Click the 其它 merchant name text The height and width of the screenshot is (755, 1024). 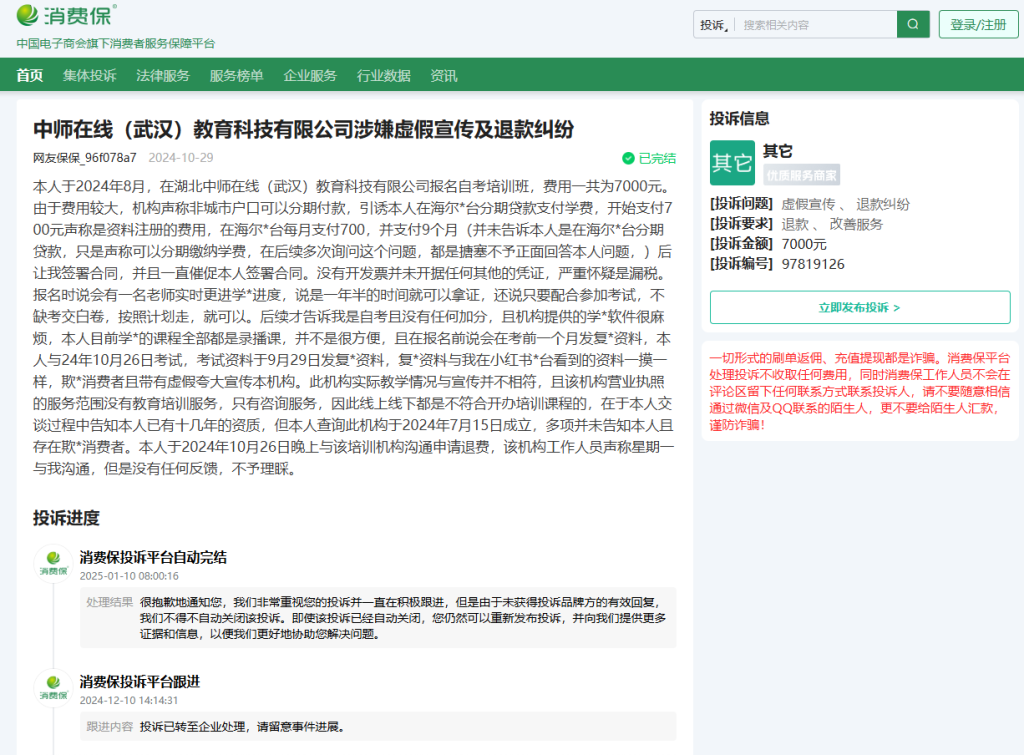point(778,151)
